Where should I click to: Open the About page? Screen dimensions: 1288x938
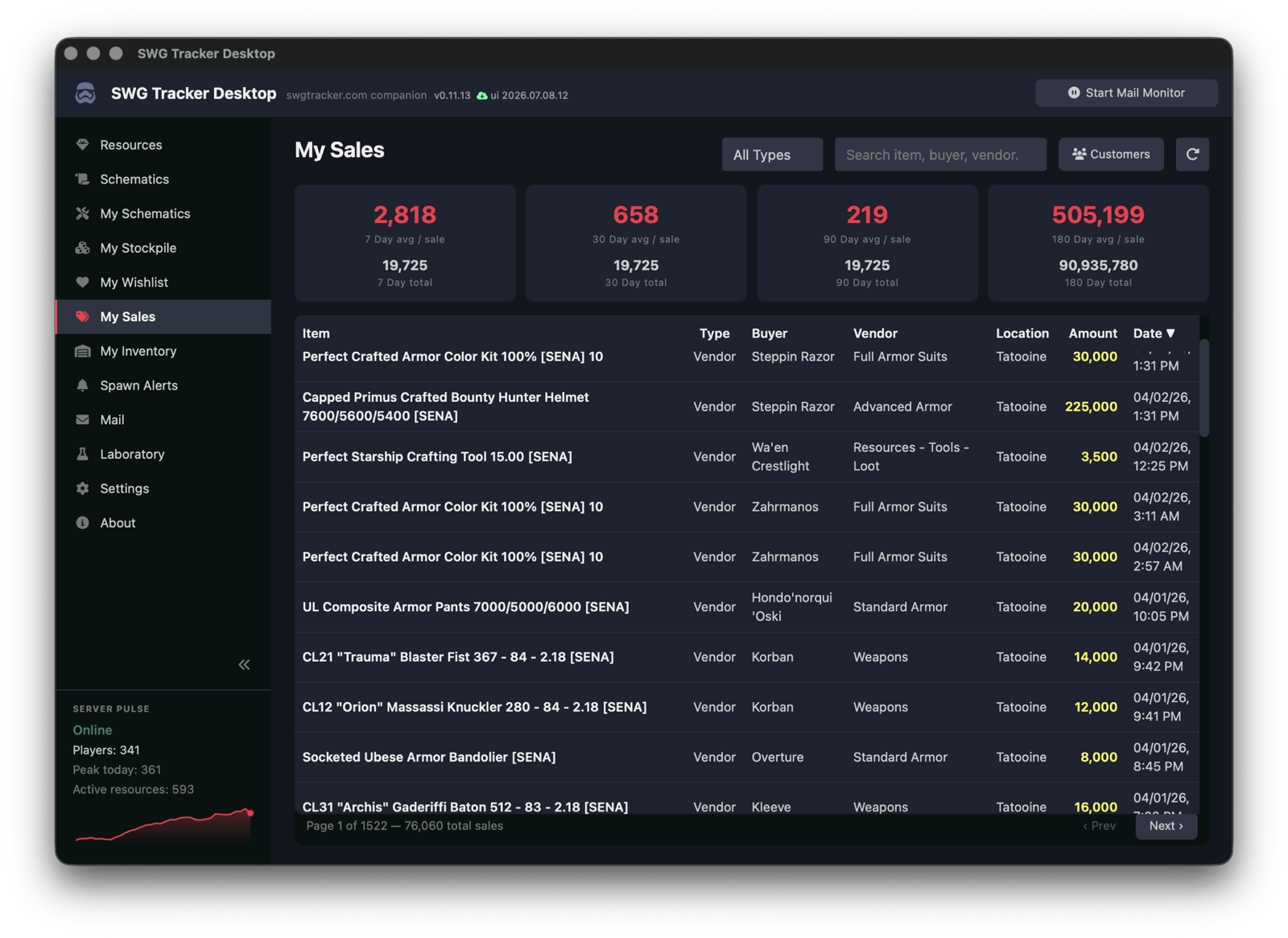point(163,523)
